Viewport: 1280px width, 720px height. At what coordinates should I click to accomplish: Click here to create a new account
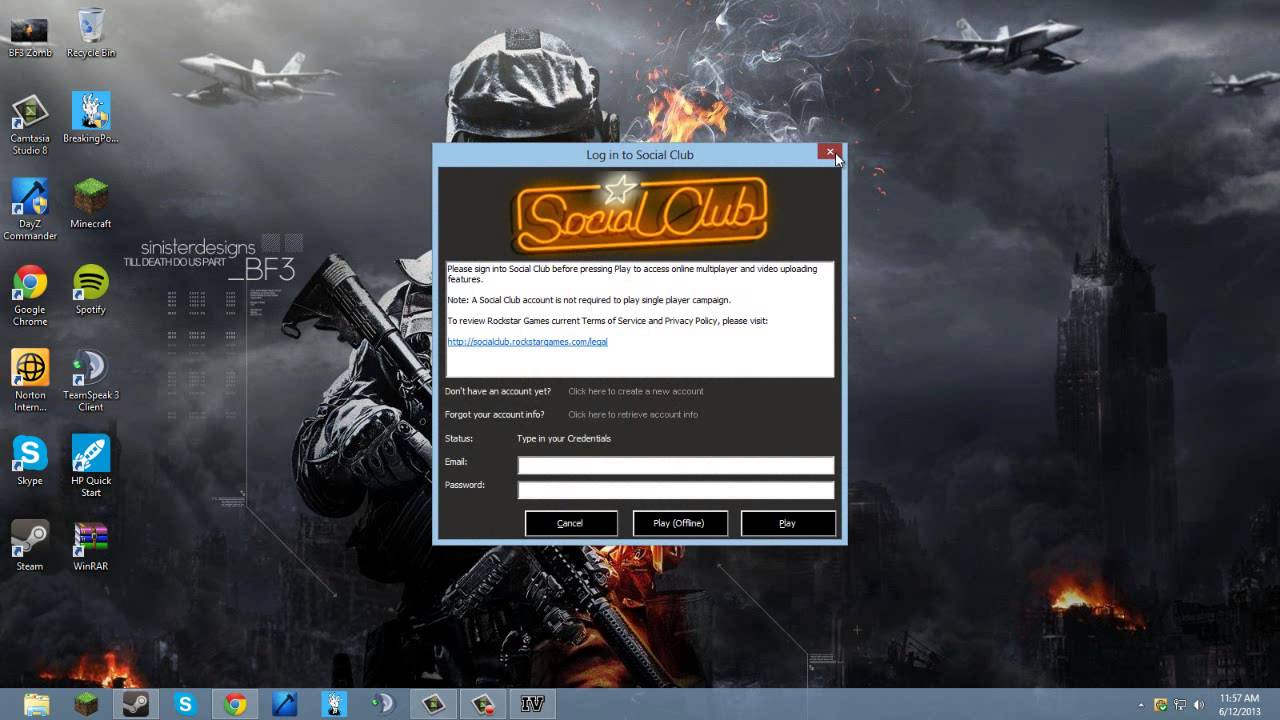(x=636, y=391)
